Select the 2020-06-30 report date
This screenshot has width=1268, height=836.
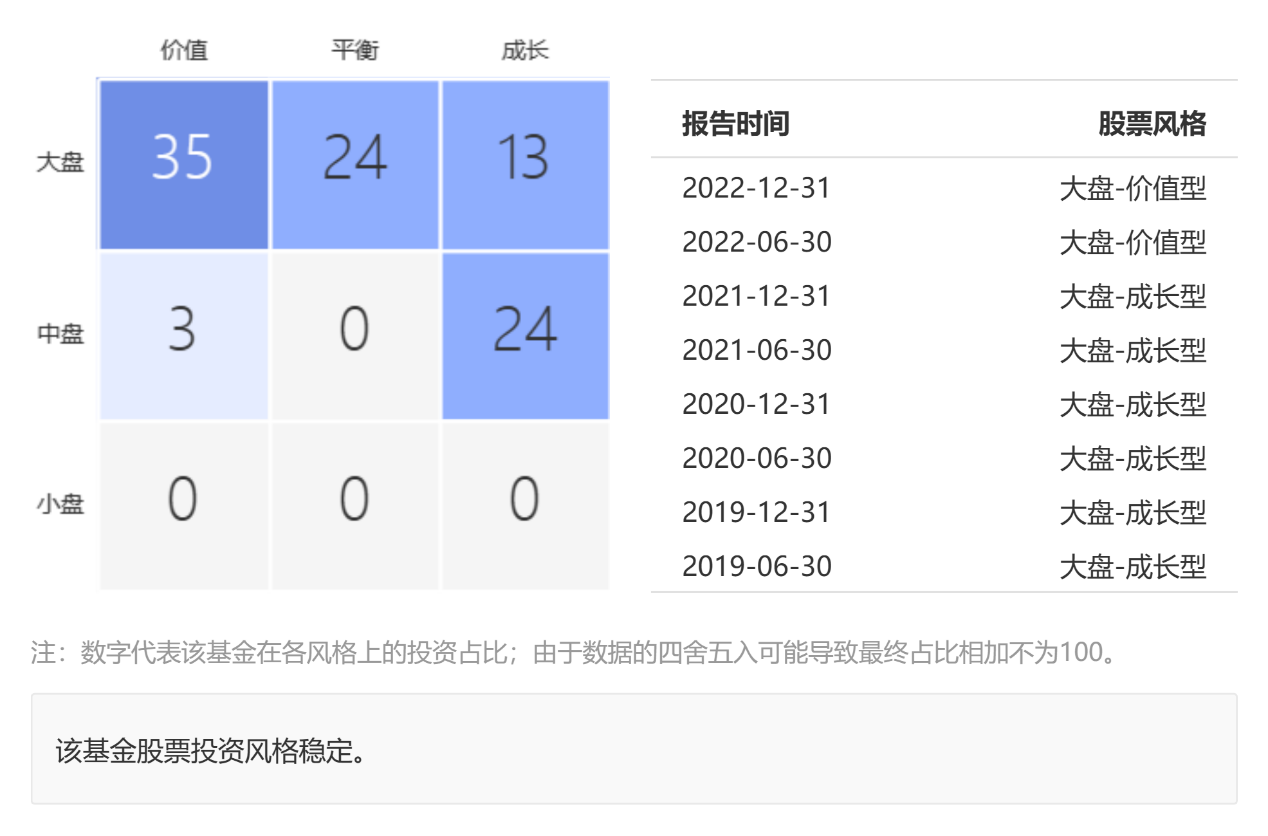pos(757,458)
